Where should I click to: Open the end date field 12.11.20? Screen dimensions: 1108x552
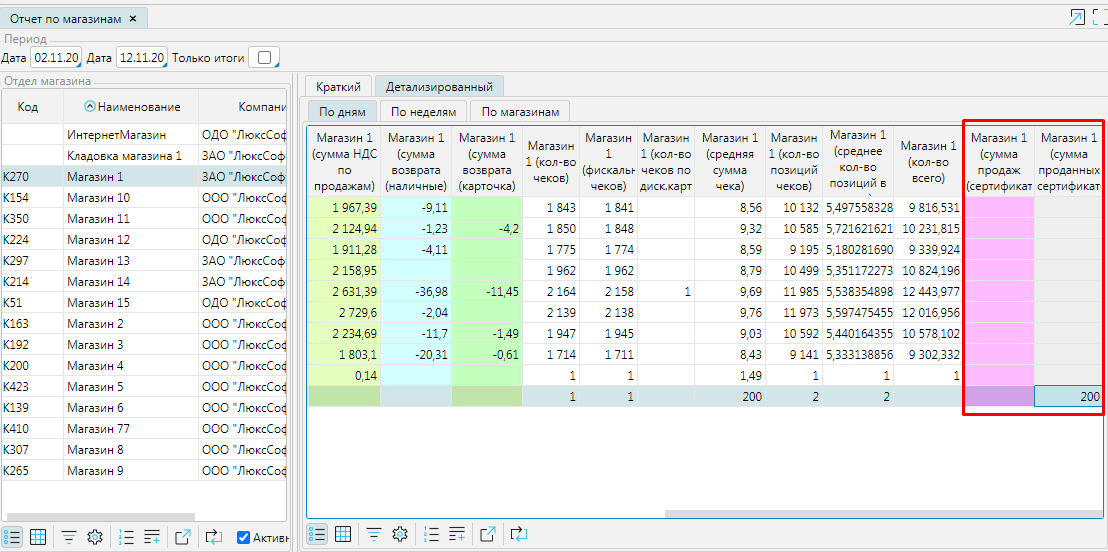[141, 58]
